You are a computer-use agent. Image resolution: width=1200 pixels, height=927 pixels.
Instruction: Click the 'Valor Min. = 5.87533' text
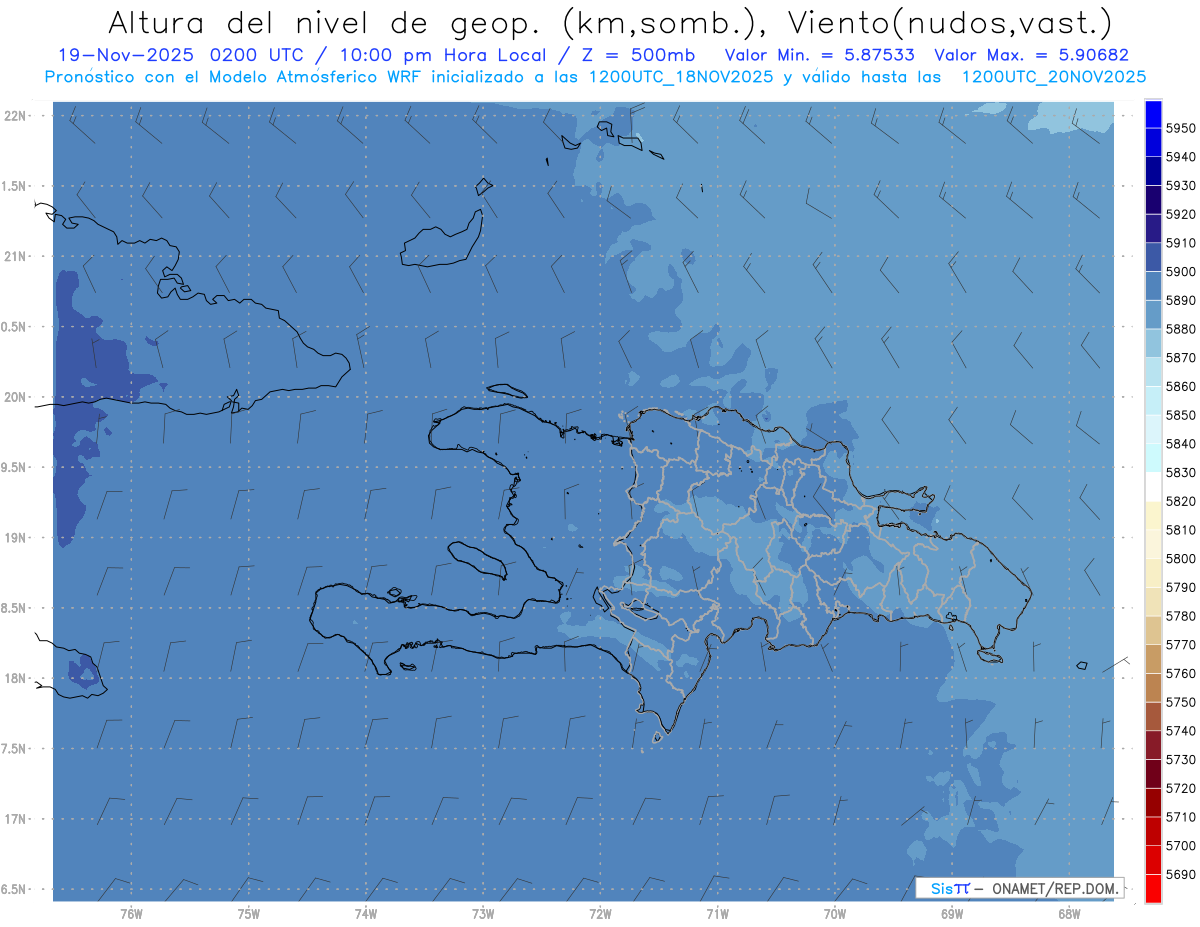pyautogui.click(x=819, y=55)
